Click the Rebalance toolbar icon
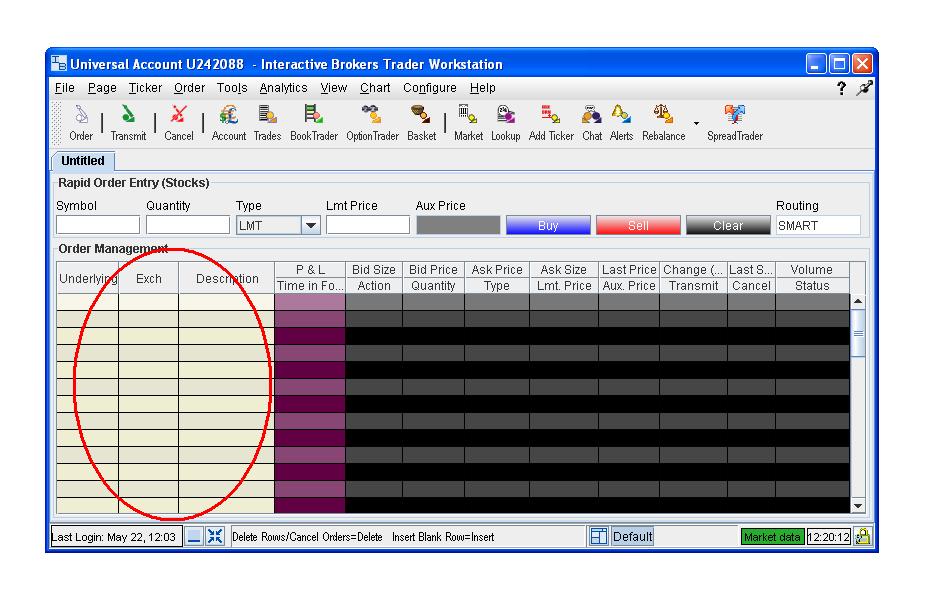 664,123
